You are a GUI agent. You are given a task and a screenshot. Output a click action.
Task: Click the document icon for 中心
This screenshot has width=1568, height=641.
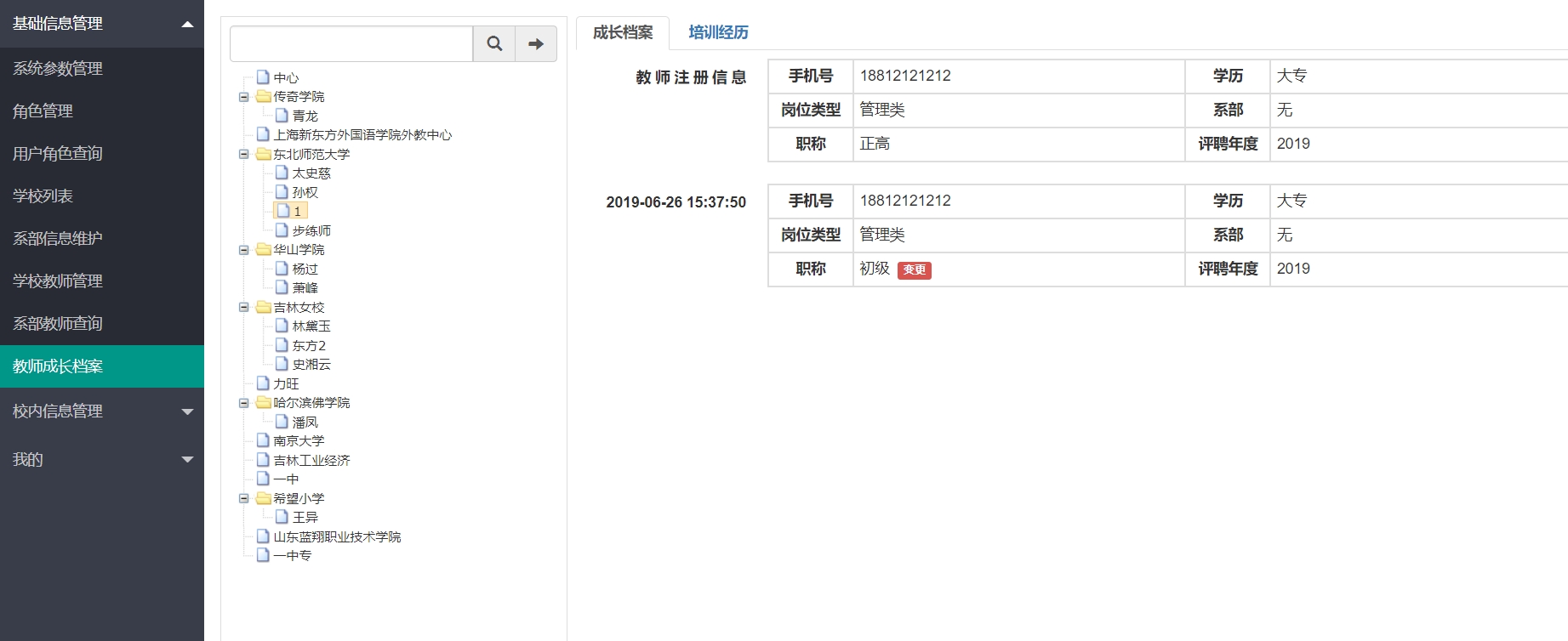[x=263, y=77]
